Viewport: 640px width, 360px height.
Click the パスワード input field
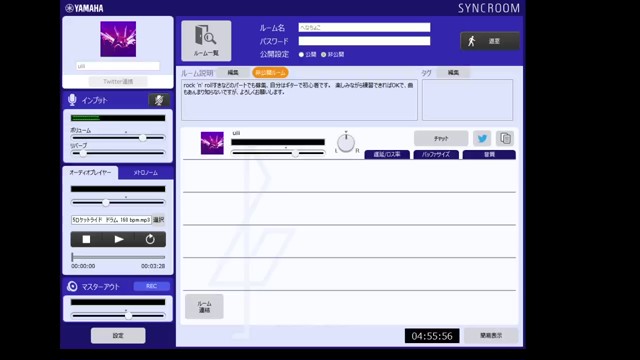(x=364, y=41)
